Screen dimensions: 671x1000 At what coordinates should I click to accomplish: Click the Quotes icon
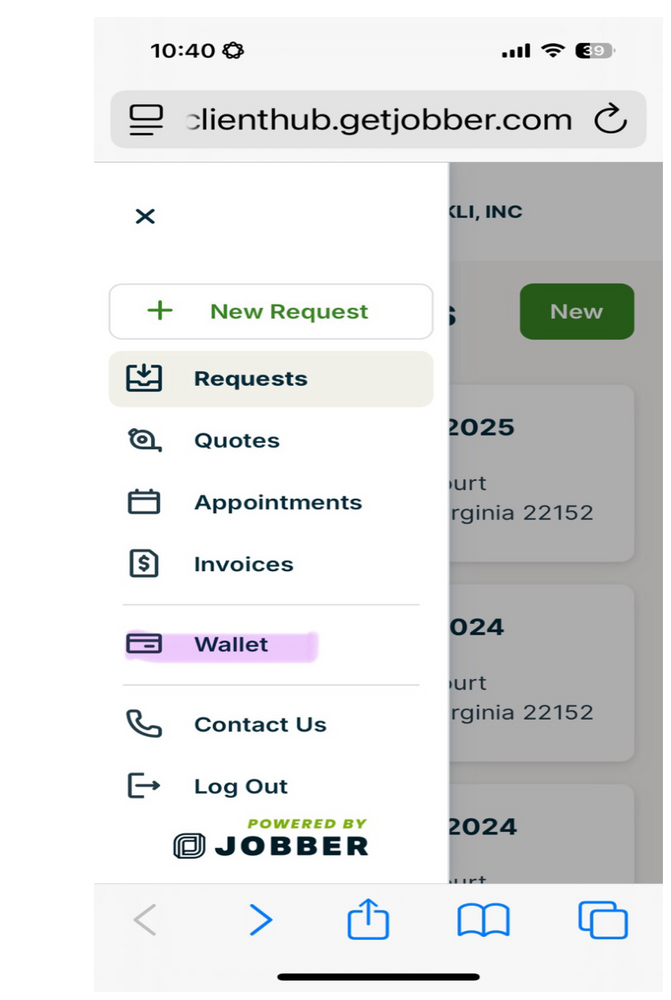(x=144, y=440)
